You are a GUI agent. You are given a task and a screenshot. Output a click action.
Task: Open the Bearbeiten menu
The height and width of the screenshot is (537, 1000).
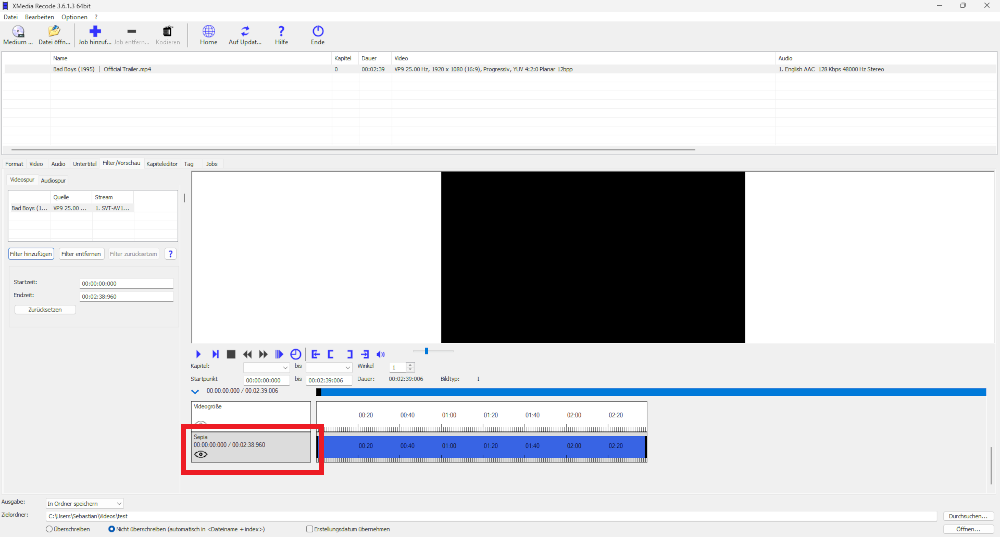pyautogui.click(x=40, y=17)
